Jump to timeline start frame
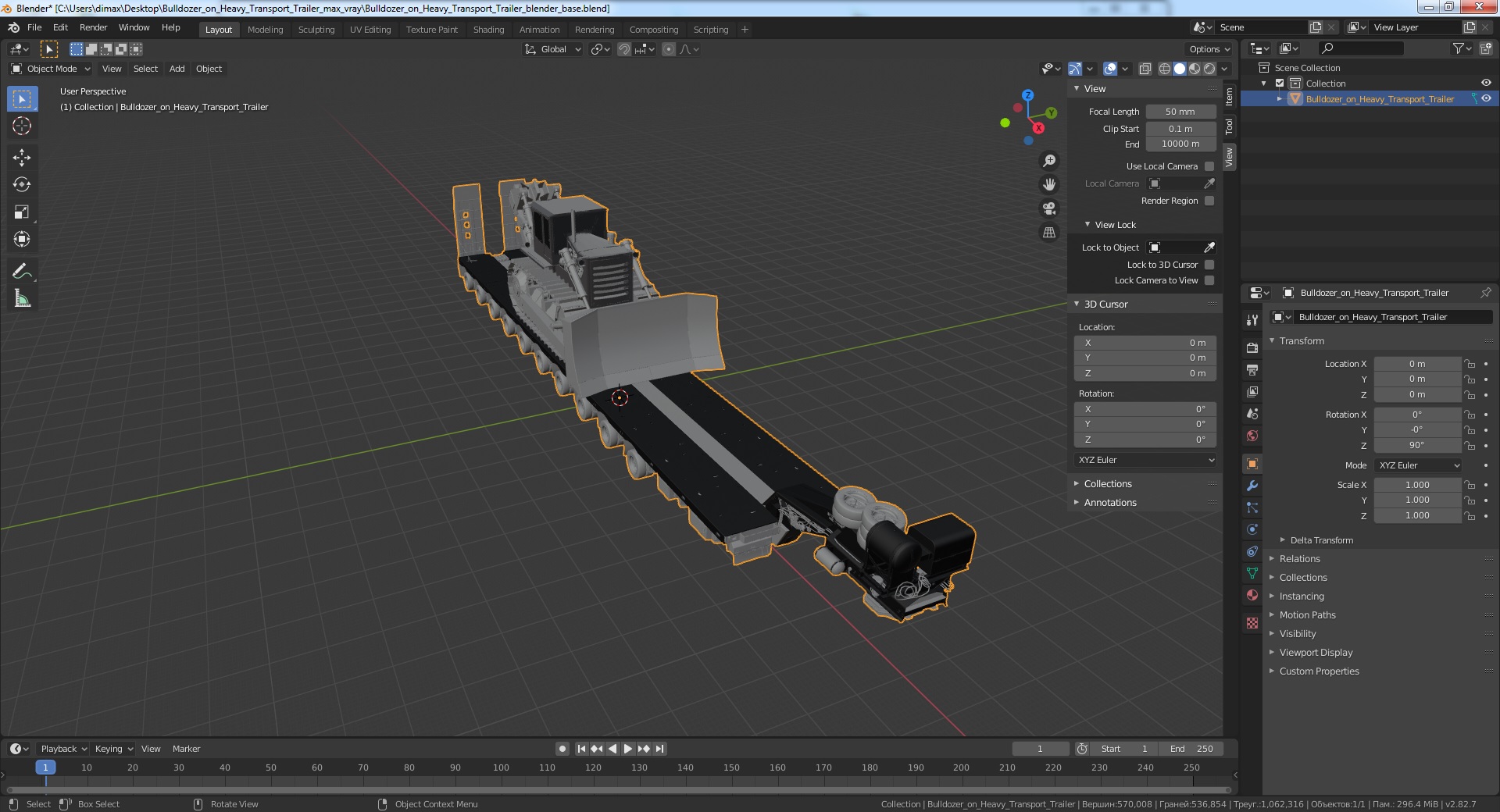The width and height of the screenshot is (1500, 812). coord(581,749)
